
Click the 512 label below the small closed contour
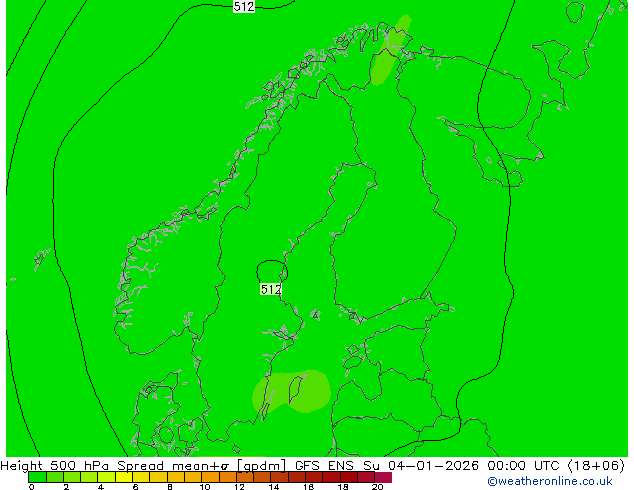271,289
